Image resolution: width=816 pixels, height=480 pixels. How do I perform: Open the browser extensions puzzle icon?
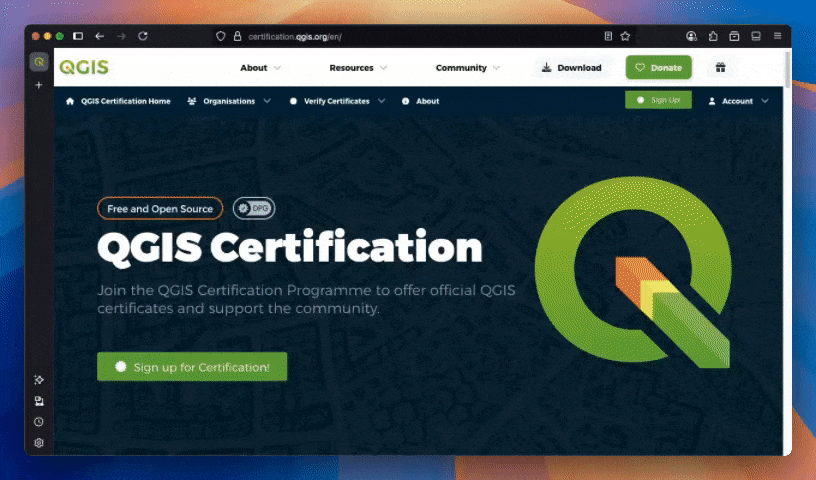click(x=713, y=36)
